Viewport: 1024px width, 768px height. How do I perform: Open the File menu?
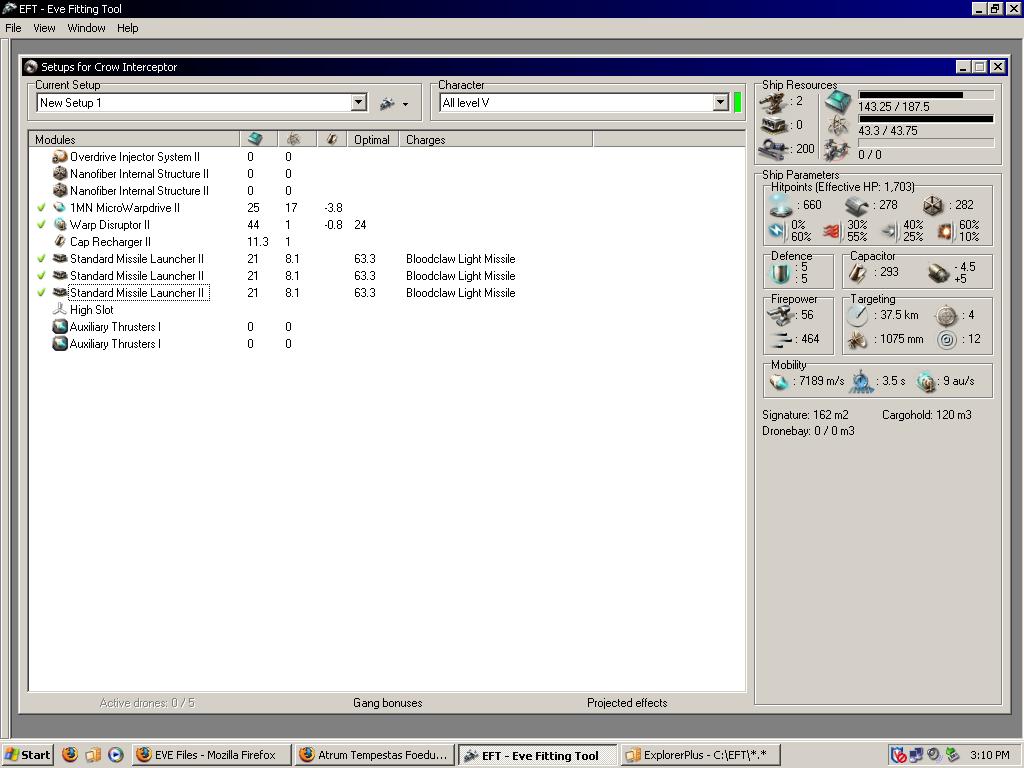tap(13, 28)
